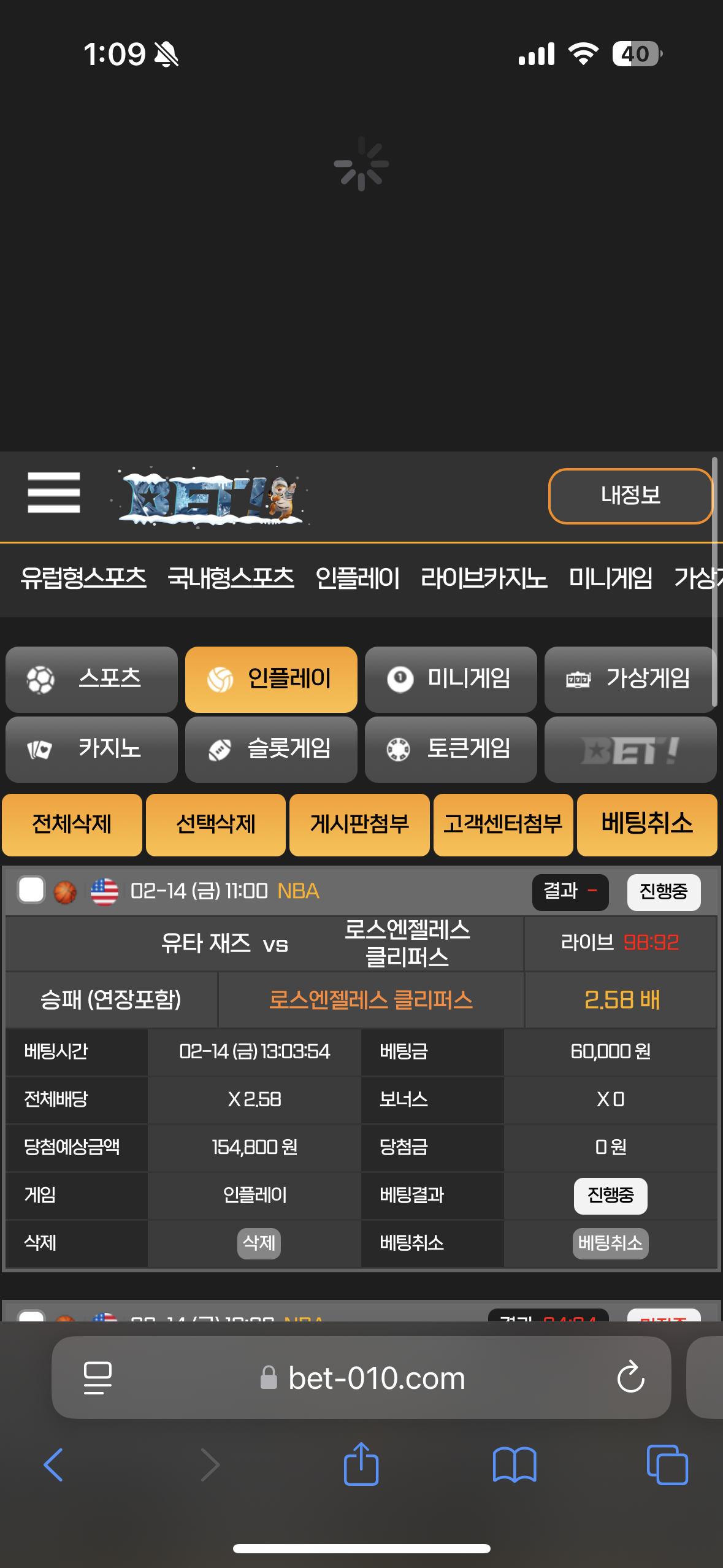Click the 전체삭제 button
The height and width of the screenshot is (1568, 723).
point(72,824)
